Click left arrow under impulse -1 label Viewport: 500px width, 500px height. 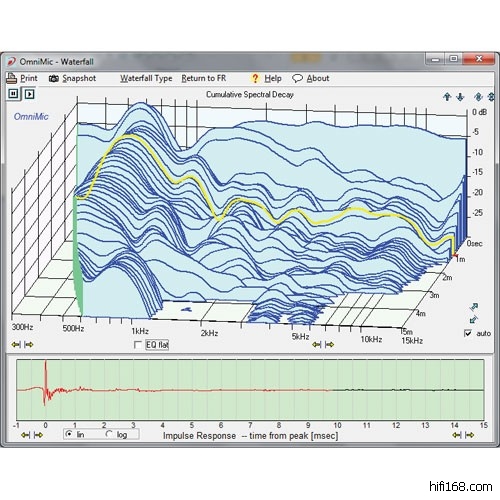25,435
